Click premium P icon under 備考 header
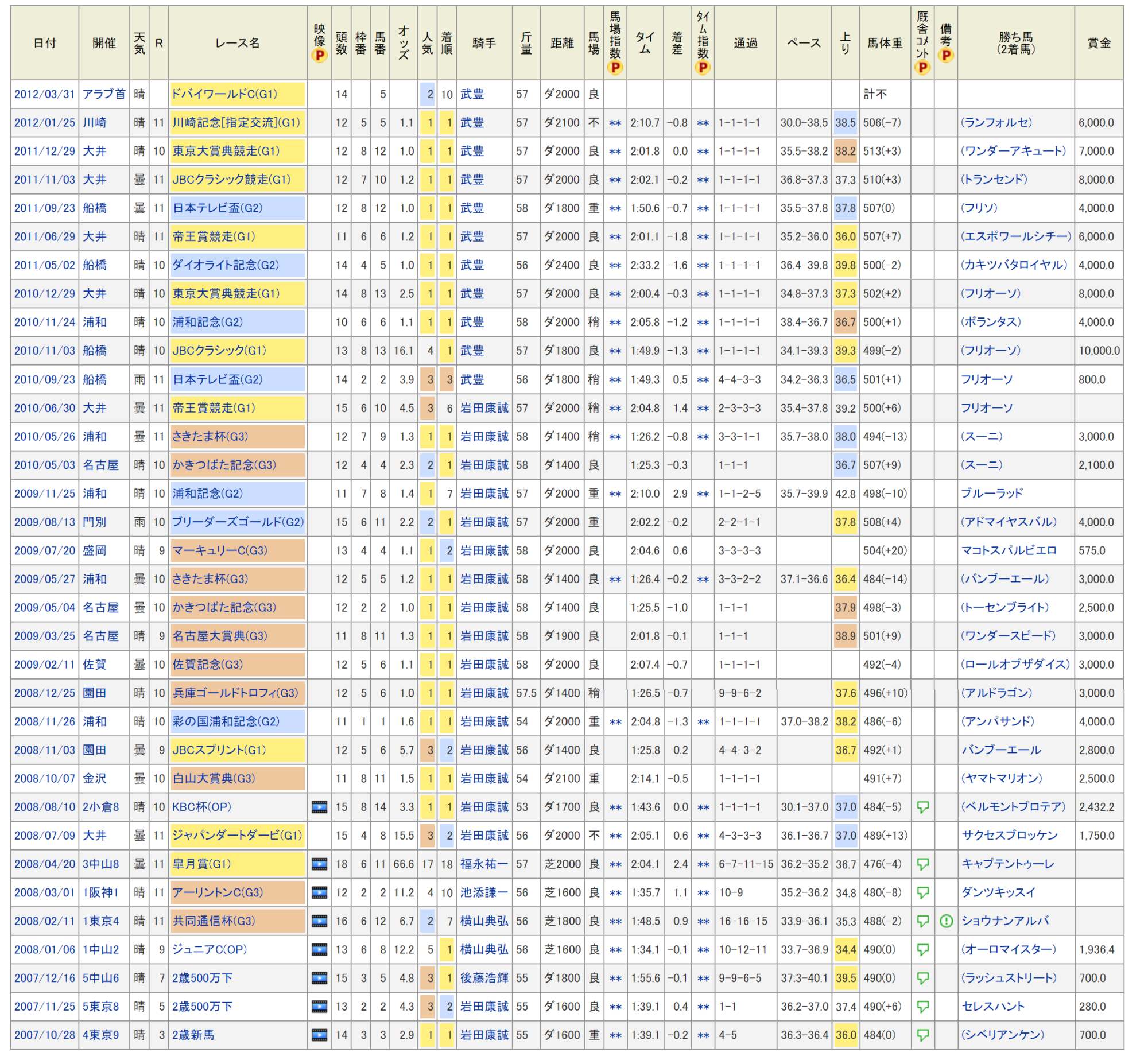Image resolution: width=1148 pixels, height=1060 pixels. [946, 56]
